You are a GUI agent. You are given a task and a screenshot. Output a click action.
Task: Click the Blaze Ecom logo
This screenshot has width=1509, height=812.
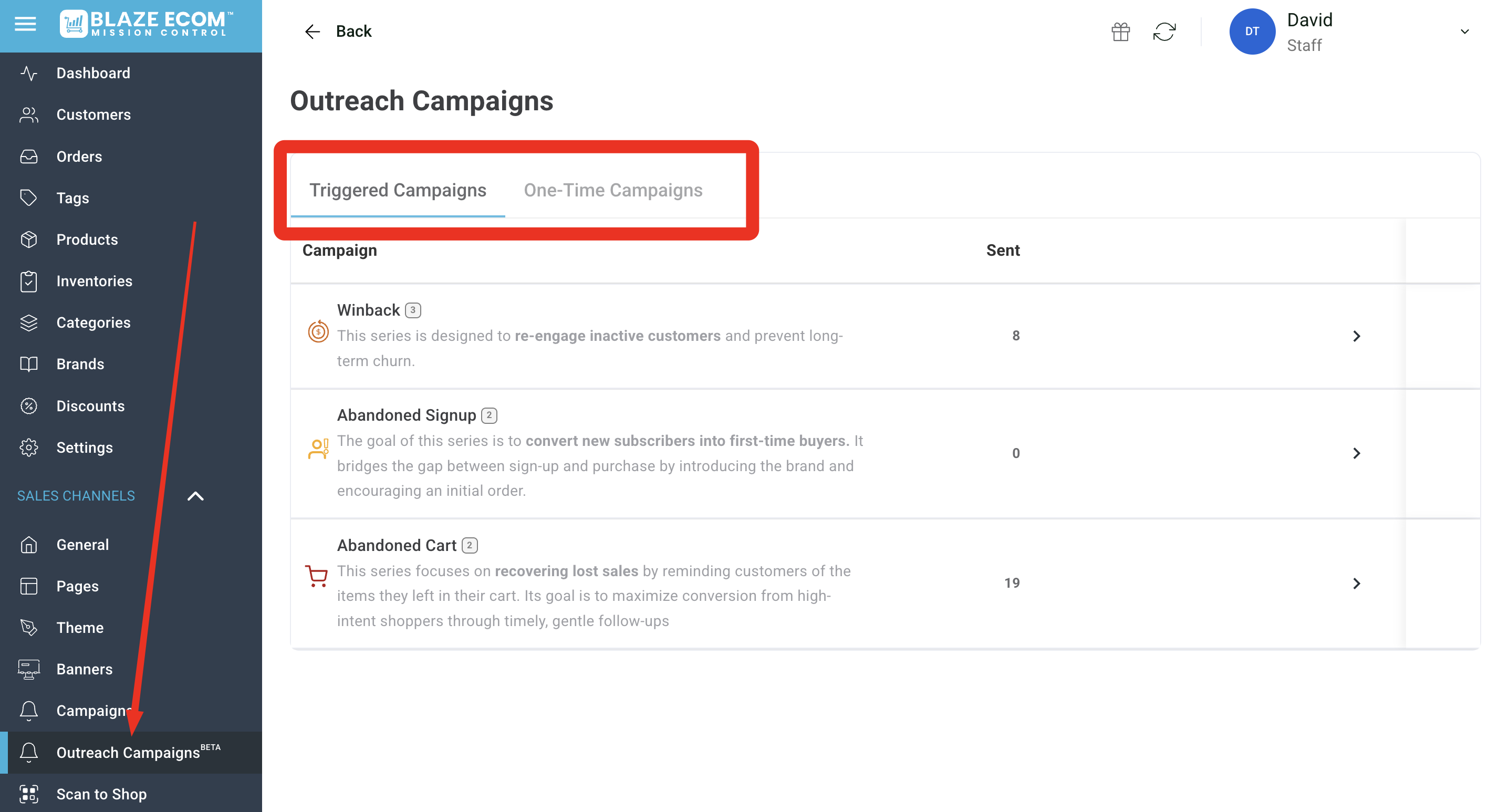click(x=146, y=24)
